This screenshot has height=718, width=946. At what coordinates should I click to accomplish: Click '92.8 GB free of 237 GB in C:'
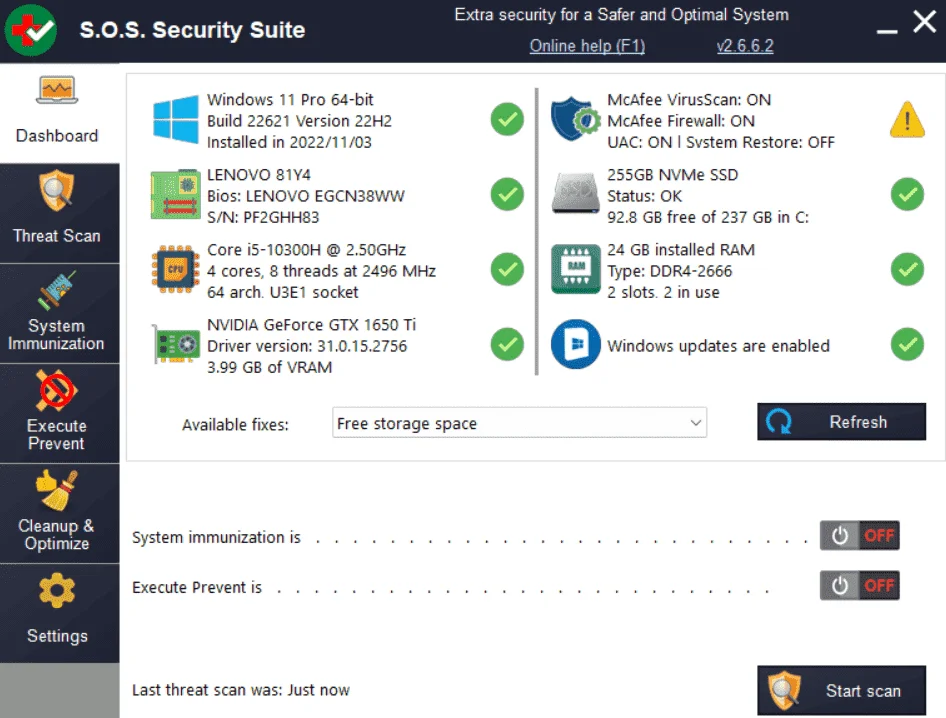[708, 217]
